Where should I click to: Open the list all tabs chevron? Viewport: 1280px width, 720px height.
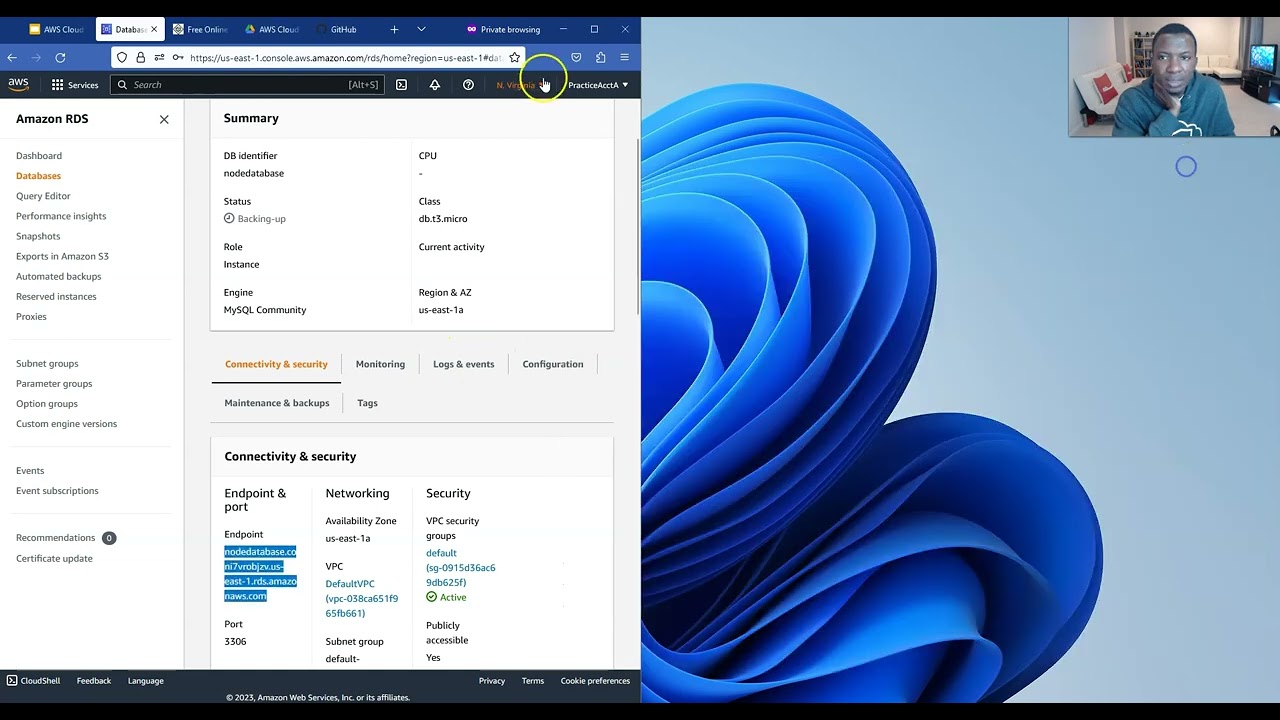[x=421, y=29]
